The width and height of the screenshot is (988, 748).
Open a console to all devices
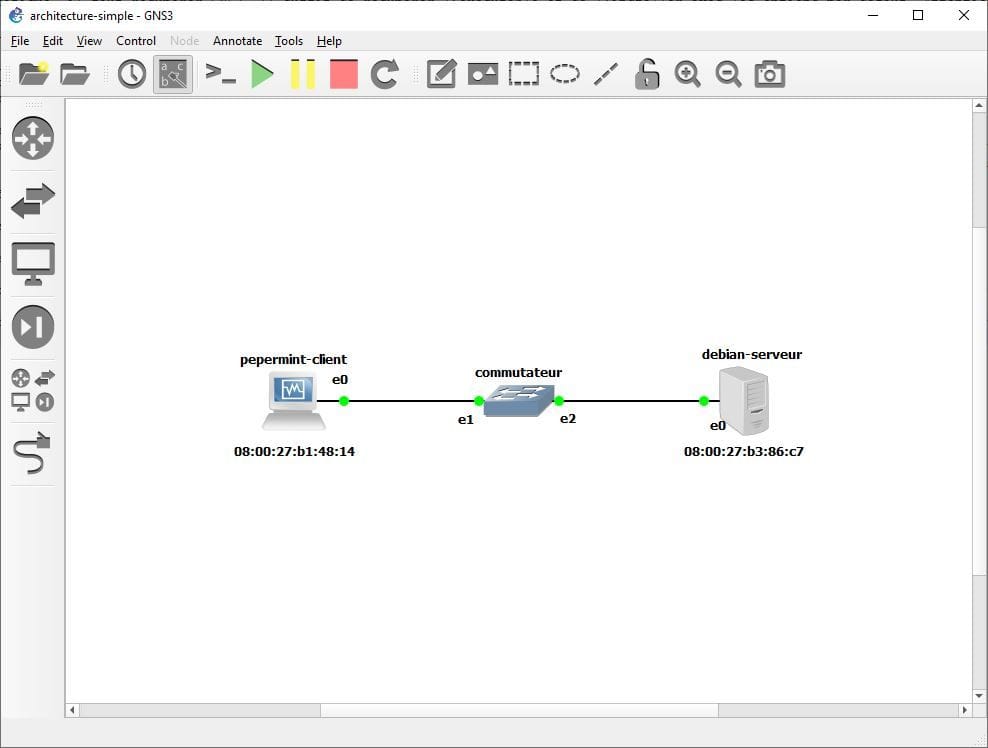click(221, 73)
